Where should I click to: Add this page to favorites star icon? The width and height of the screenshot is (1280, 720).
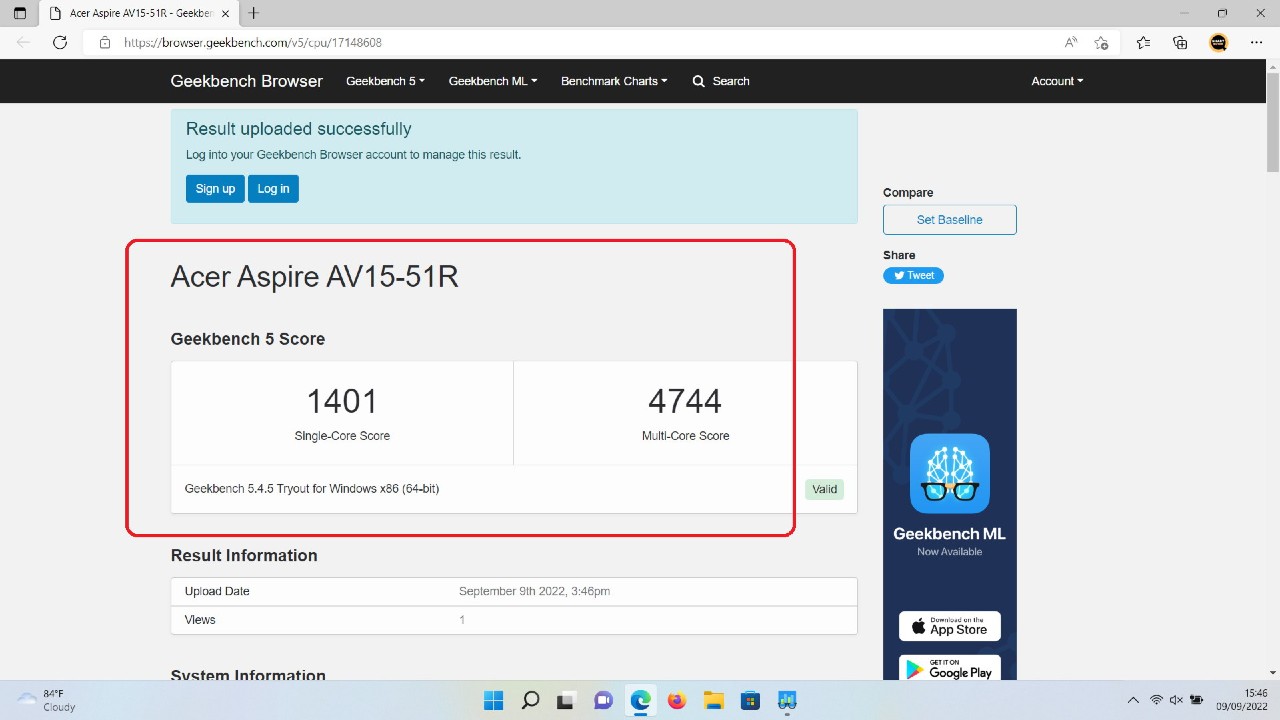pyautogui.click(x=1101, y=43)
